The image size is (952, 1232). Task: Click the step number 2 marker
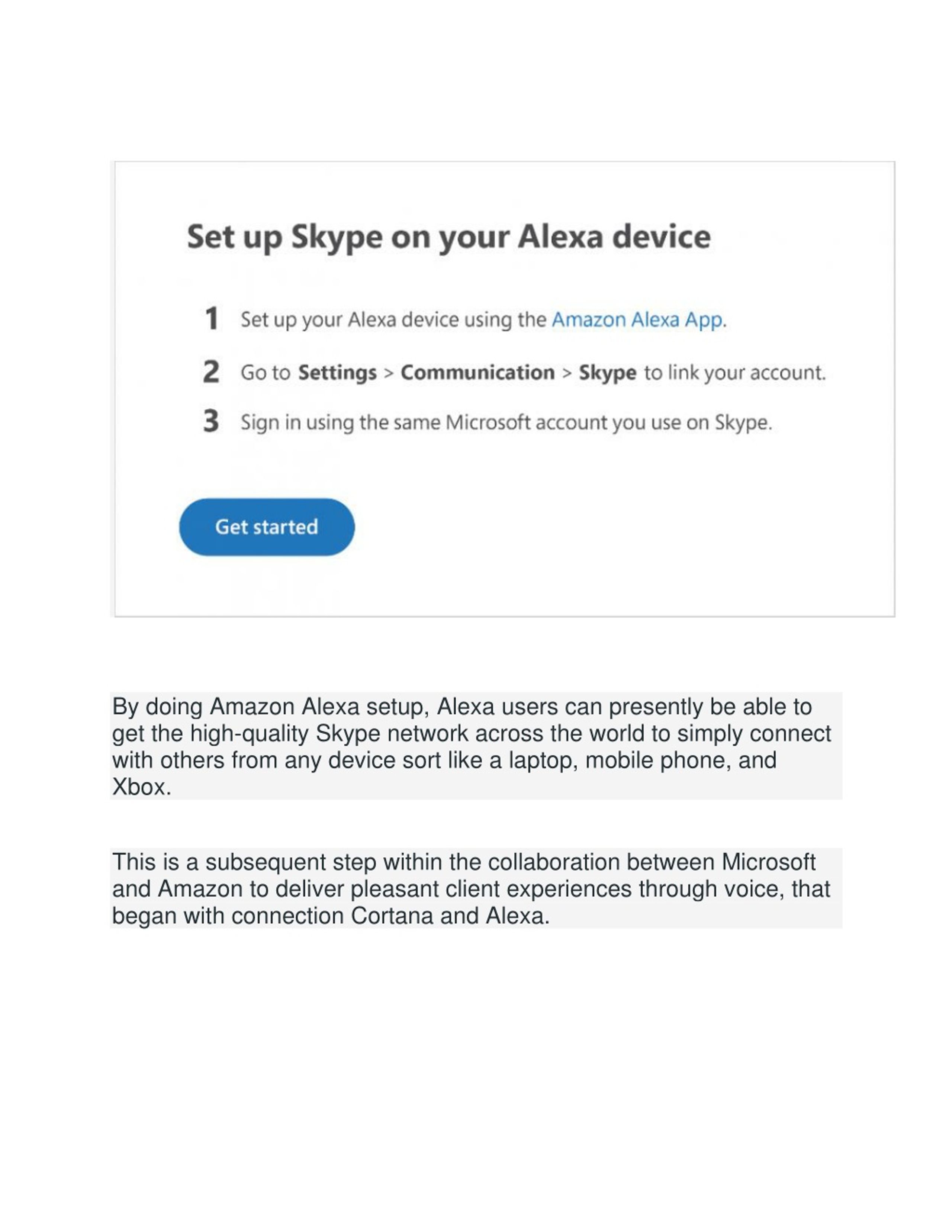pyautogui.click(x=211, y=372)
